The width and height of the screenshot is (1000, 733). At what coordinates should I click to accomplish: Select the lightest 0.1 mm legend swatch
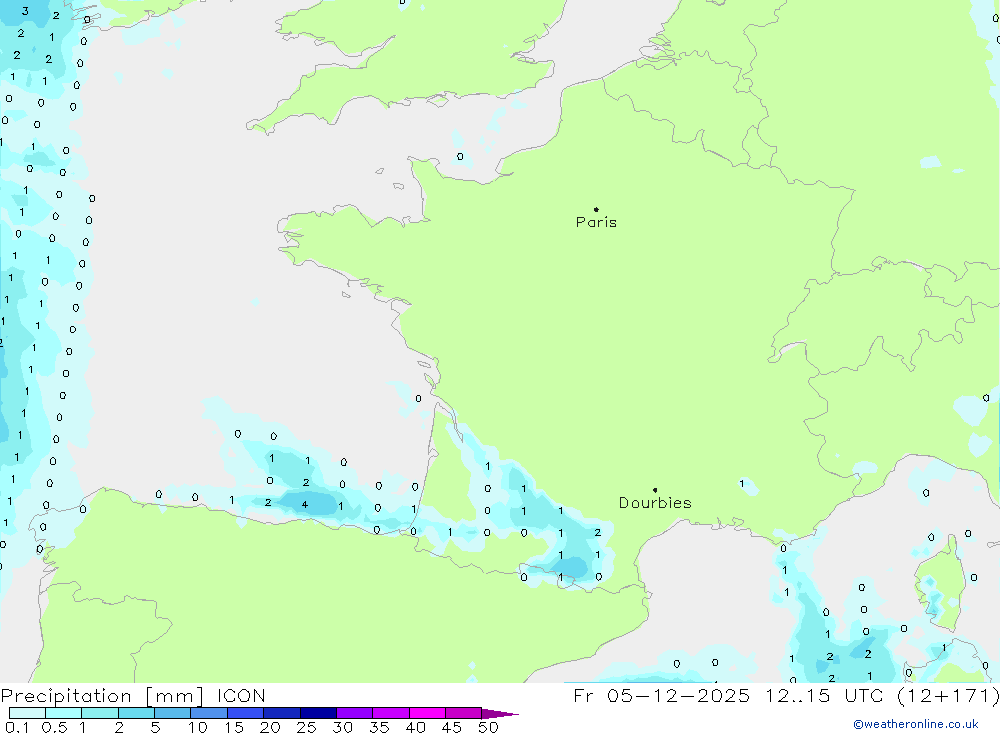pos(27,713)
